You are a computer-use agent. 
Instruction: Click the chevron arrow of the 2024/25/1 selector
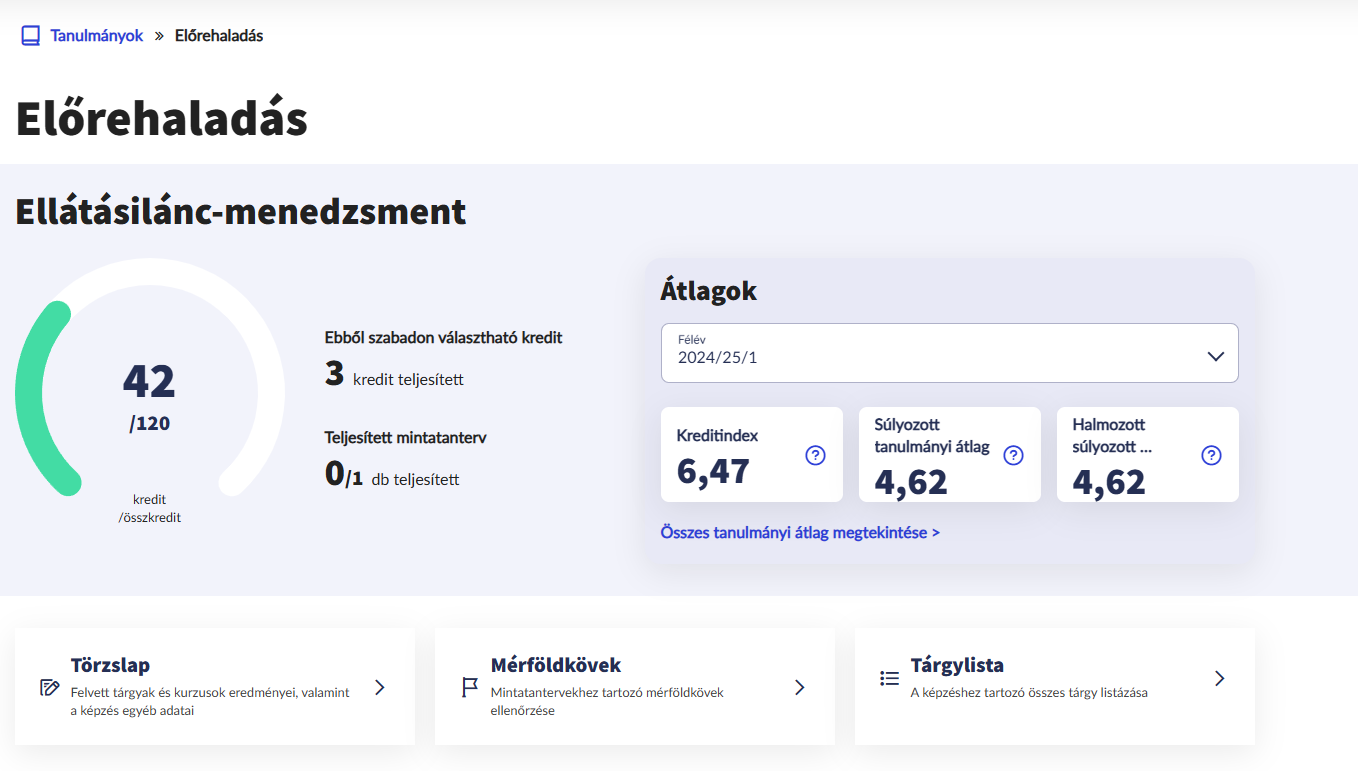(1215, 356)
